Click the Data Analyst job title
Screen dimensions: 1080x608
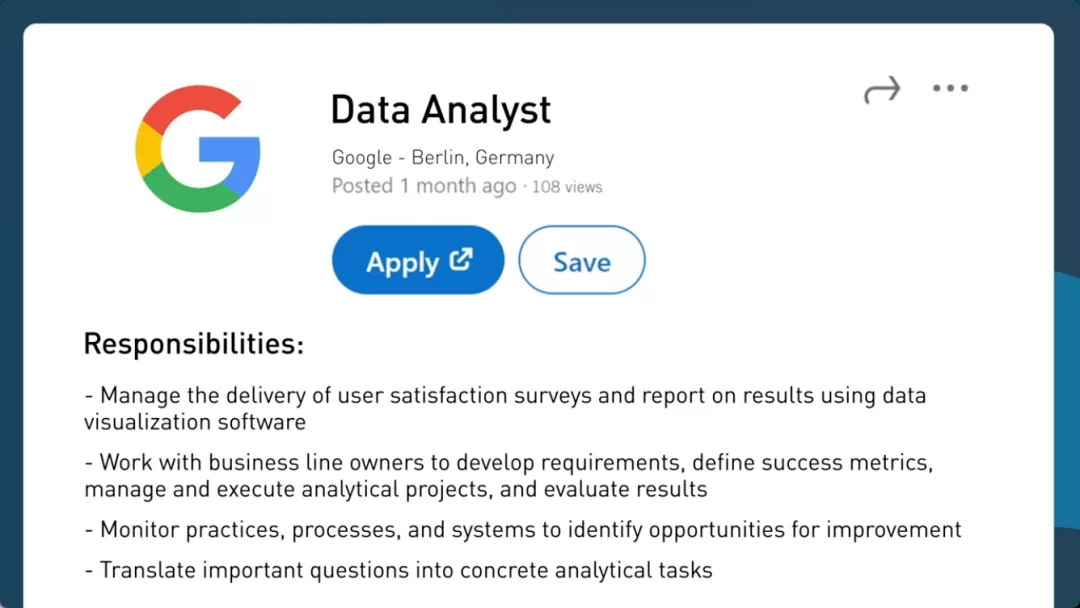(441, 109)
